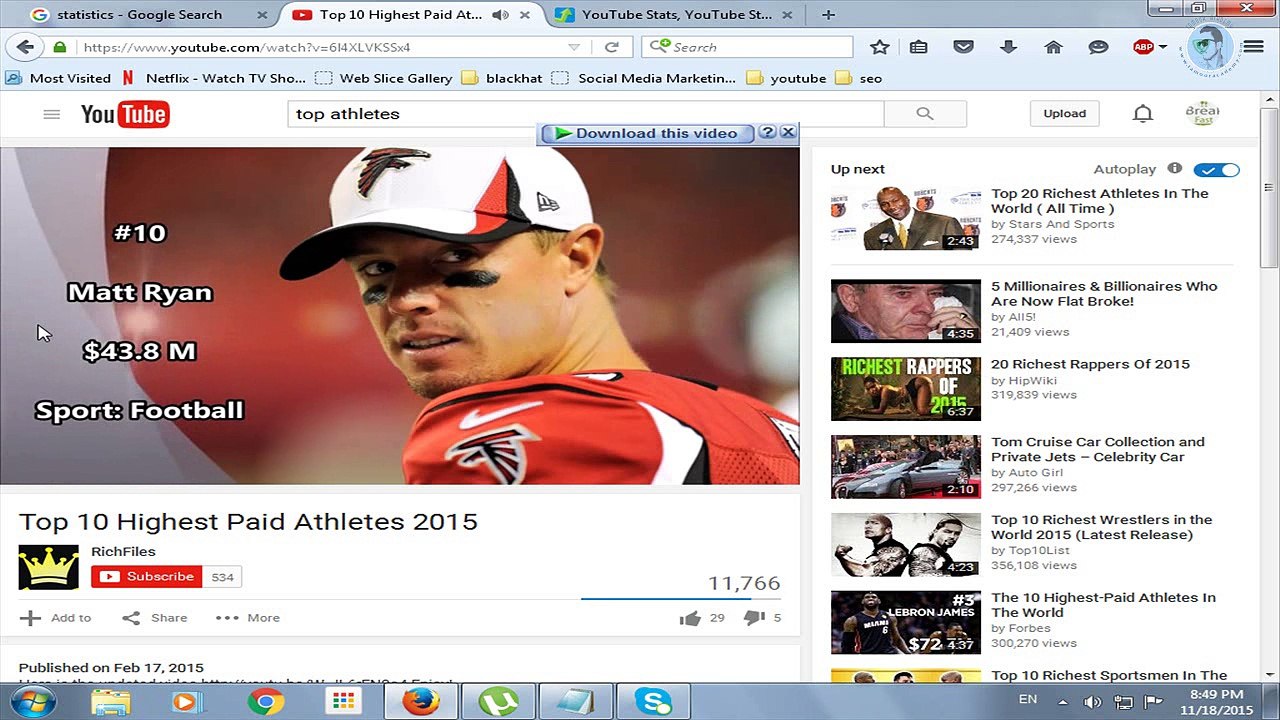Open the bookmarks list icon in toolbar

tap(919, 47)
